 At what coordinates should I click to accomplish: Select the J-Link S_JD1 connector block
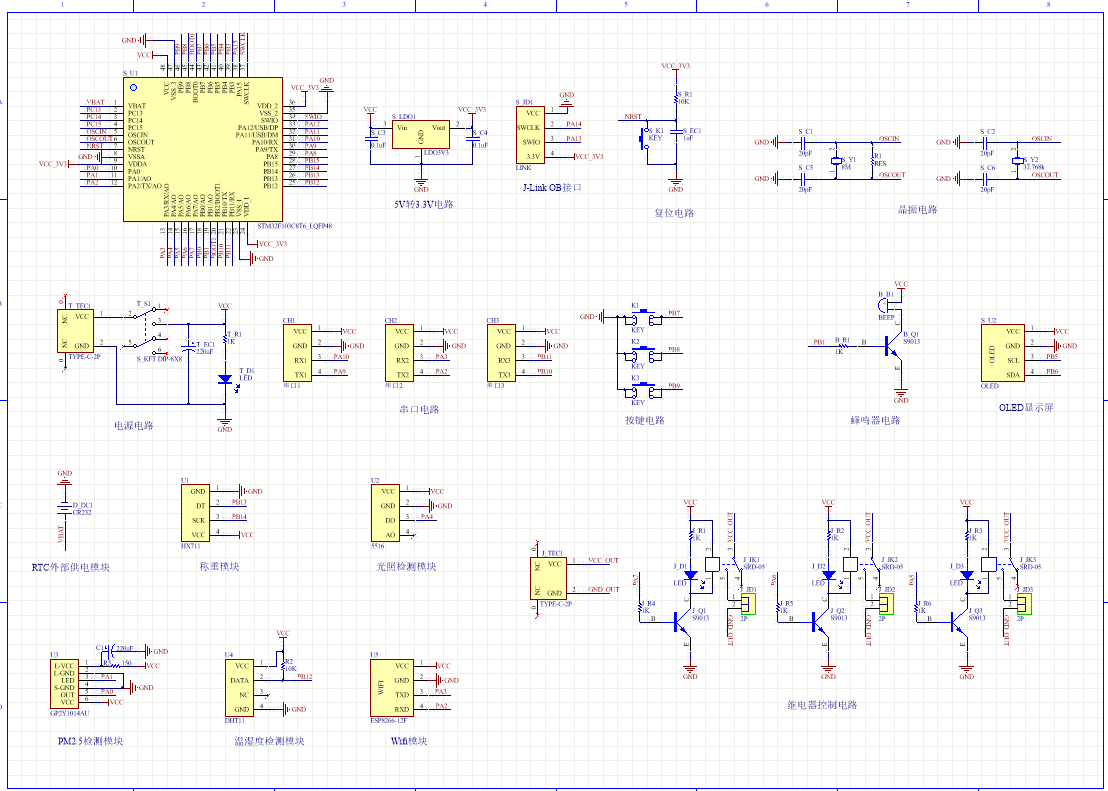531,135
